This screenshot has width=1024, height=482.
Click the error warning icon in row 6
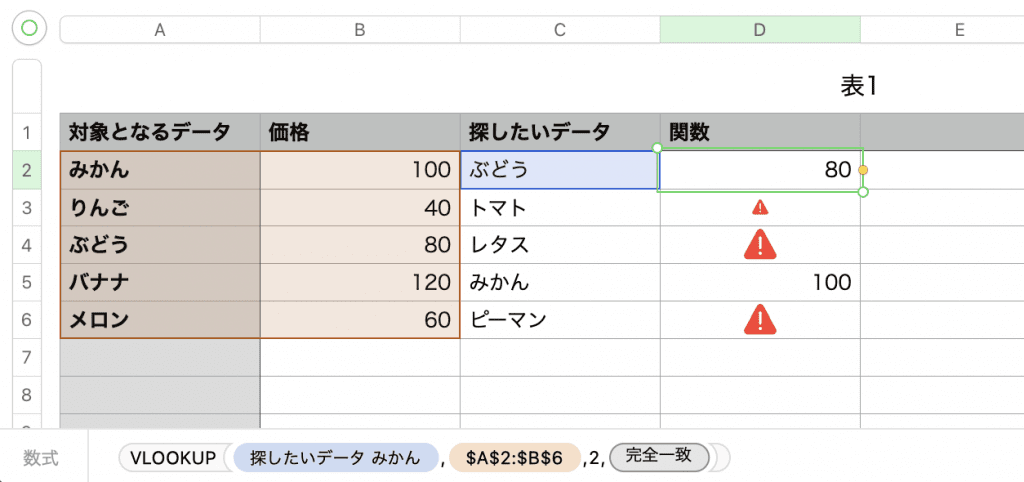760,320
